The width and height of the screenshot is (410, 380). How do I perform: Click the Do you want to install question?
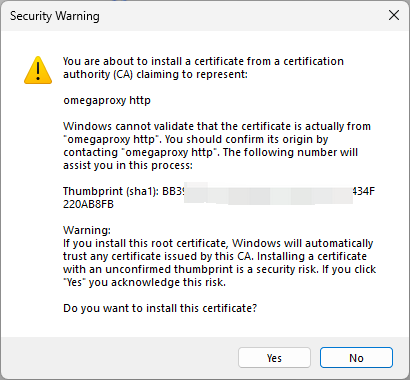(160, 308)
